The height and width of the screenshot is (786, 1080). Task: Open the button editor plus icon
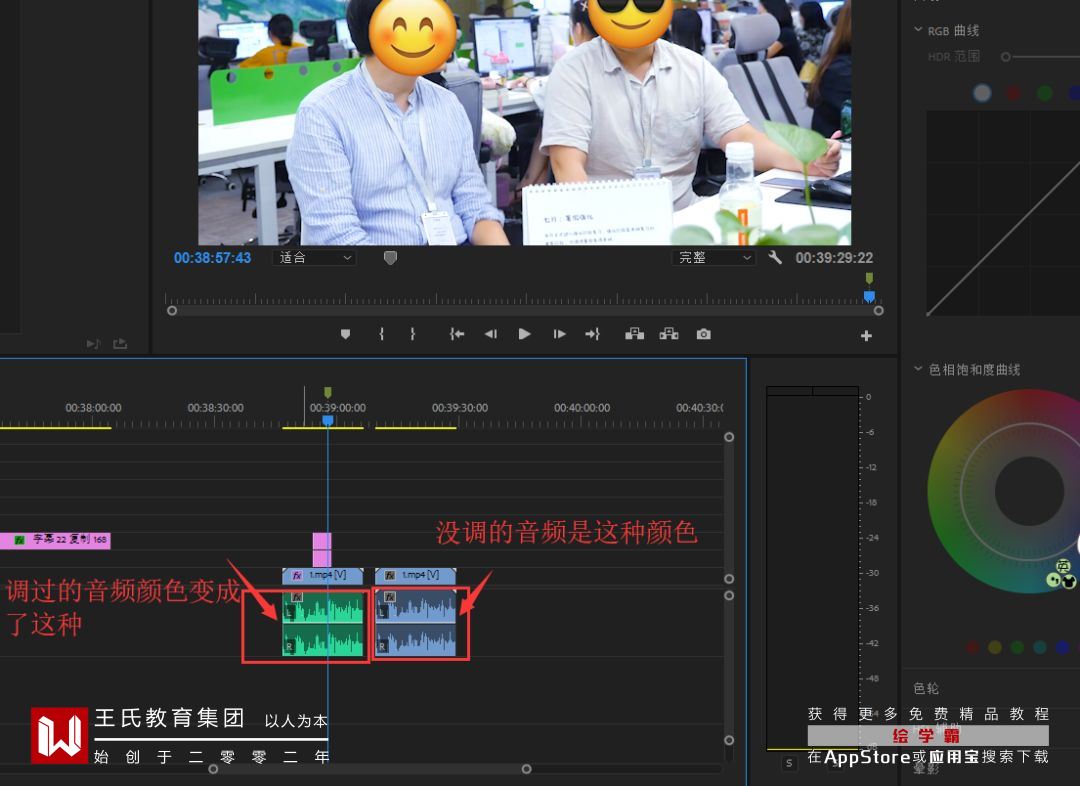[x=866, y=335]
